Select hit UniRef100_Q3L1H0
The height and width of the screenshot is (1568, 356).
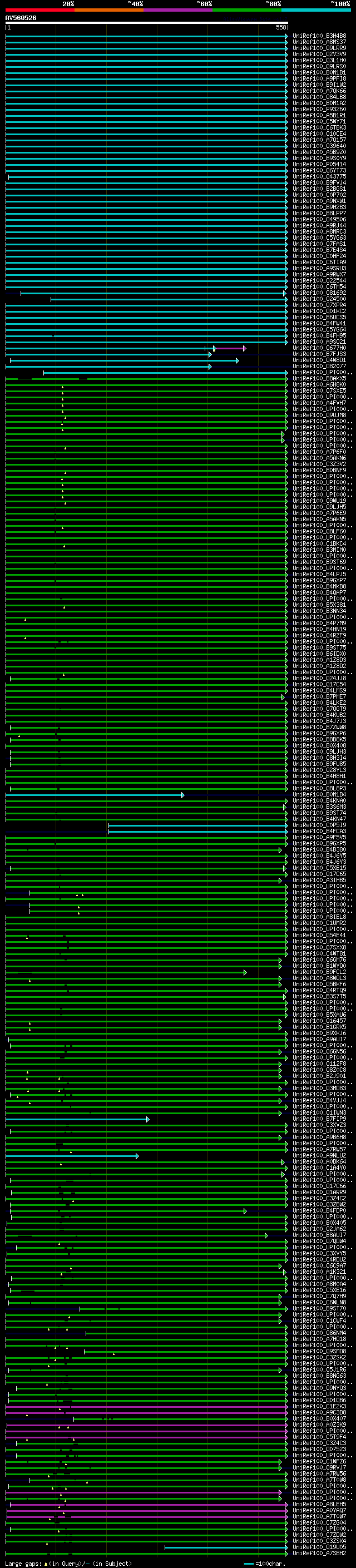point(319,60)
